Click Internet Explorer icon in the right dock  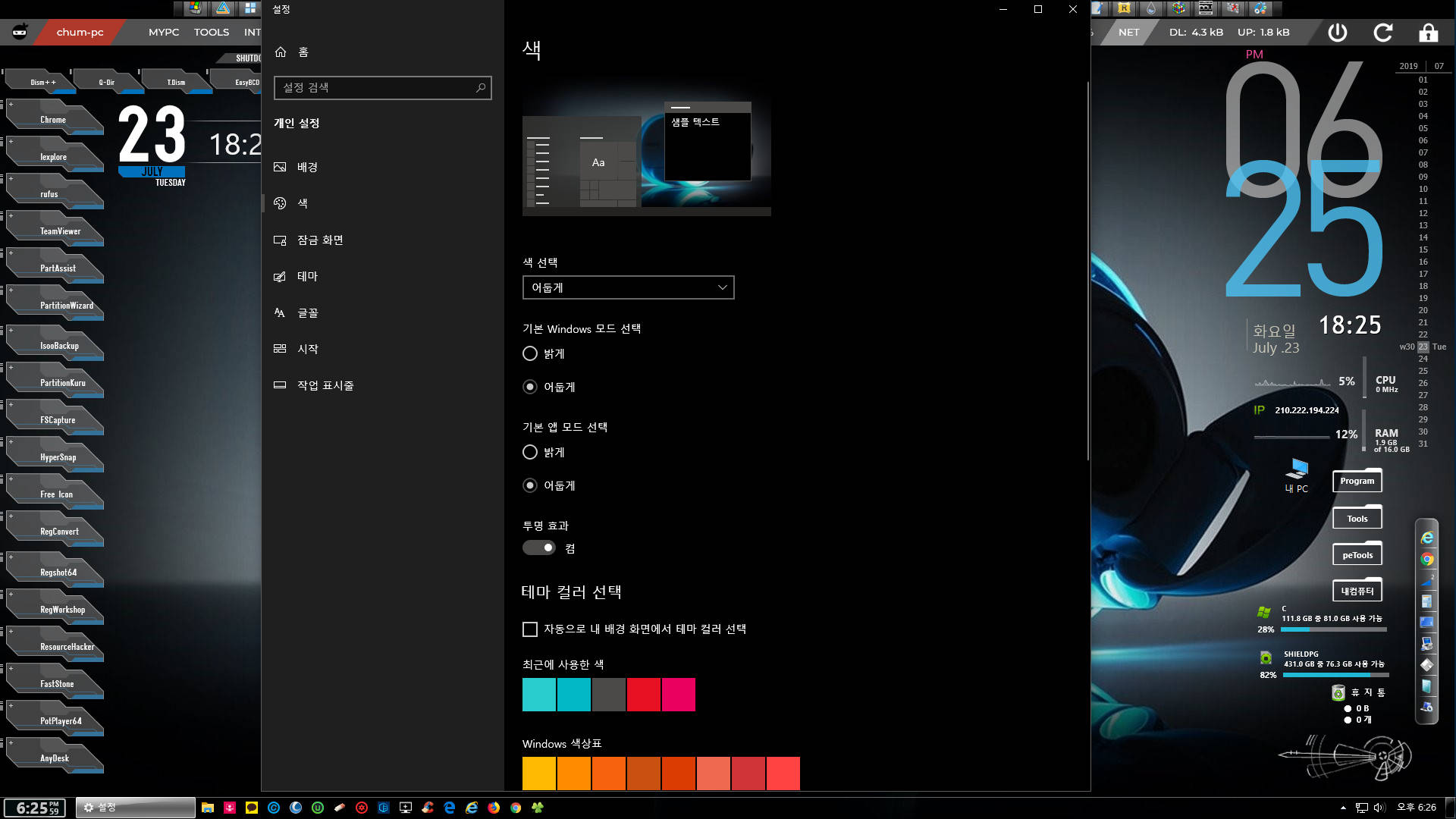point(1427,538)
